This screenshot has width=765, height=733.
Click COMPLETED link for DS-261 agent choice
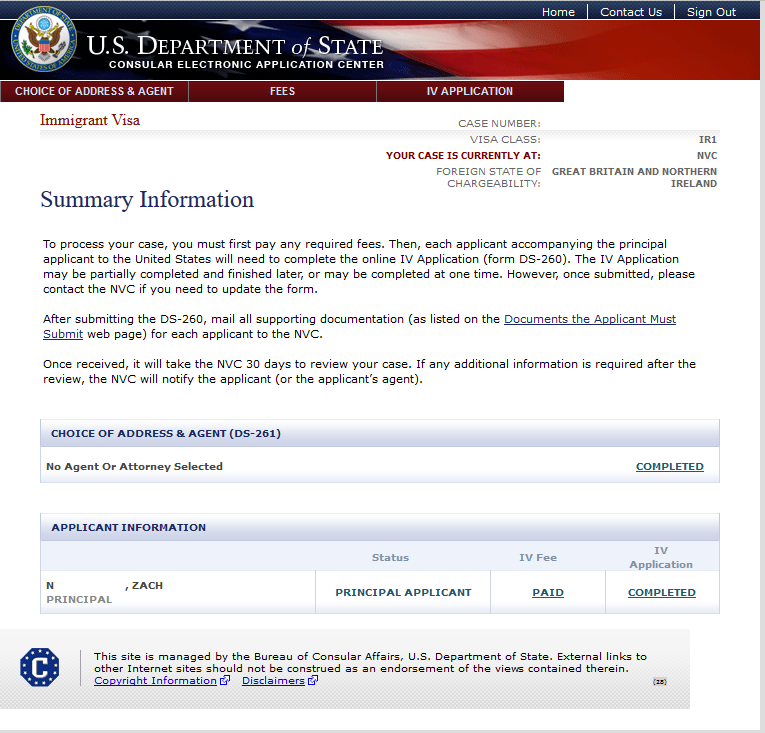(x=669, y=467)
